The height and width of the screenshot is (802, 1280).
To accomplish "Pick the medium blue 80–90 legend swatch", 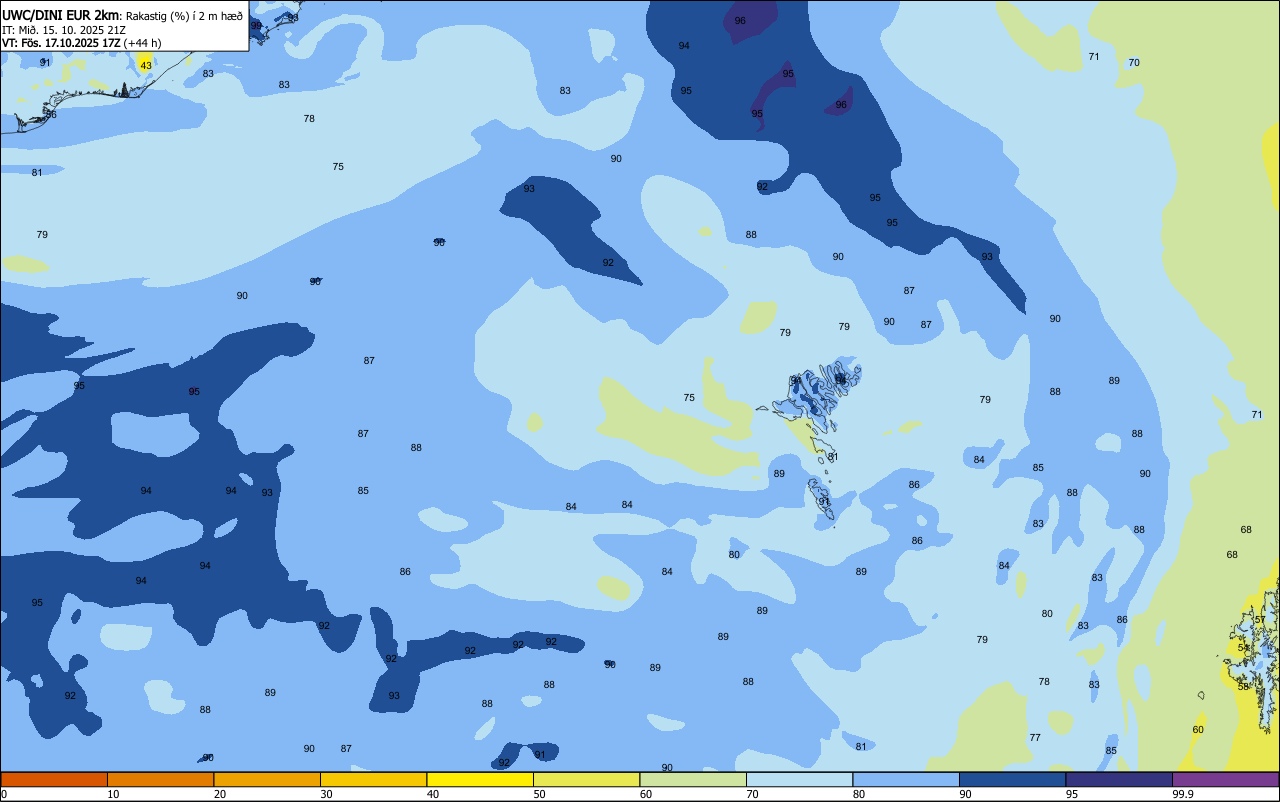I will pos(906,779).
